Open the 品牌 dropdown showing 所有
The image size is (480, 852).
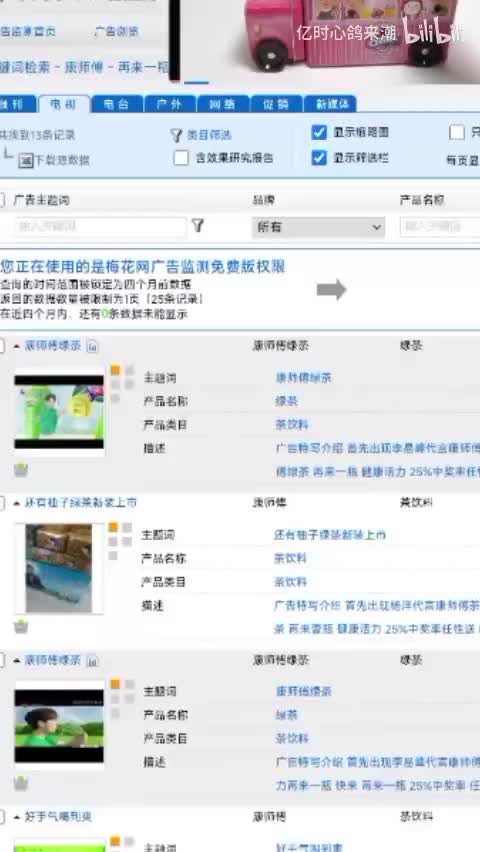tap(318, 227)
